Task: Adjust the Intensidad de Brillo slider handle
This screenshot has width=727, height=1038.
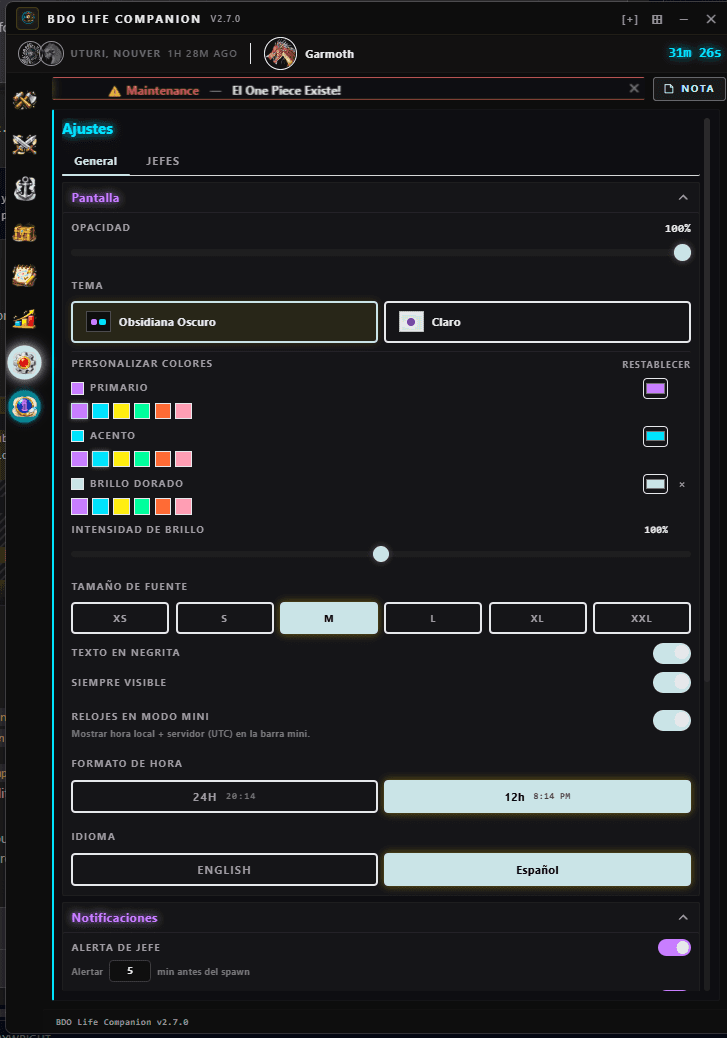Action: [381, 554]
